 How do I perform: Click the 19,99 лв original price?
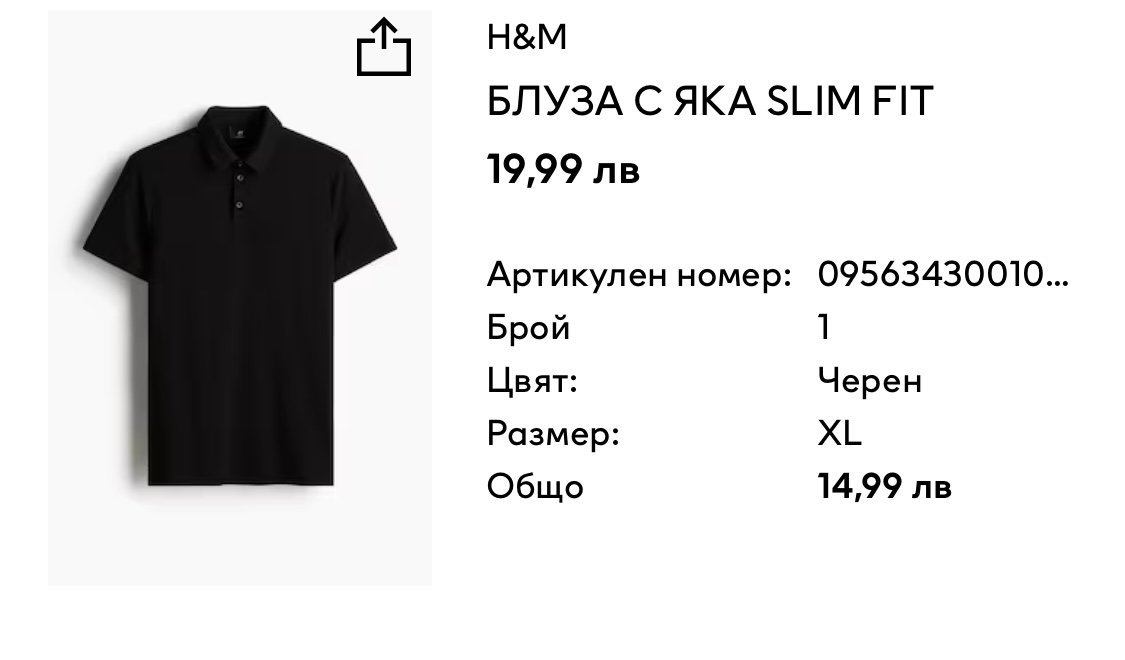coord(563,170)
